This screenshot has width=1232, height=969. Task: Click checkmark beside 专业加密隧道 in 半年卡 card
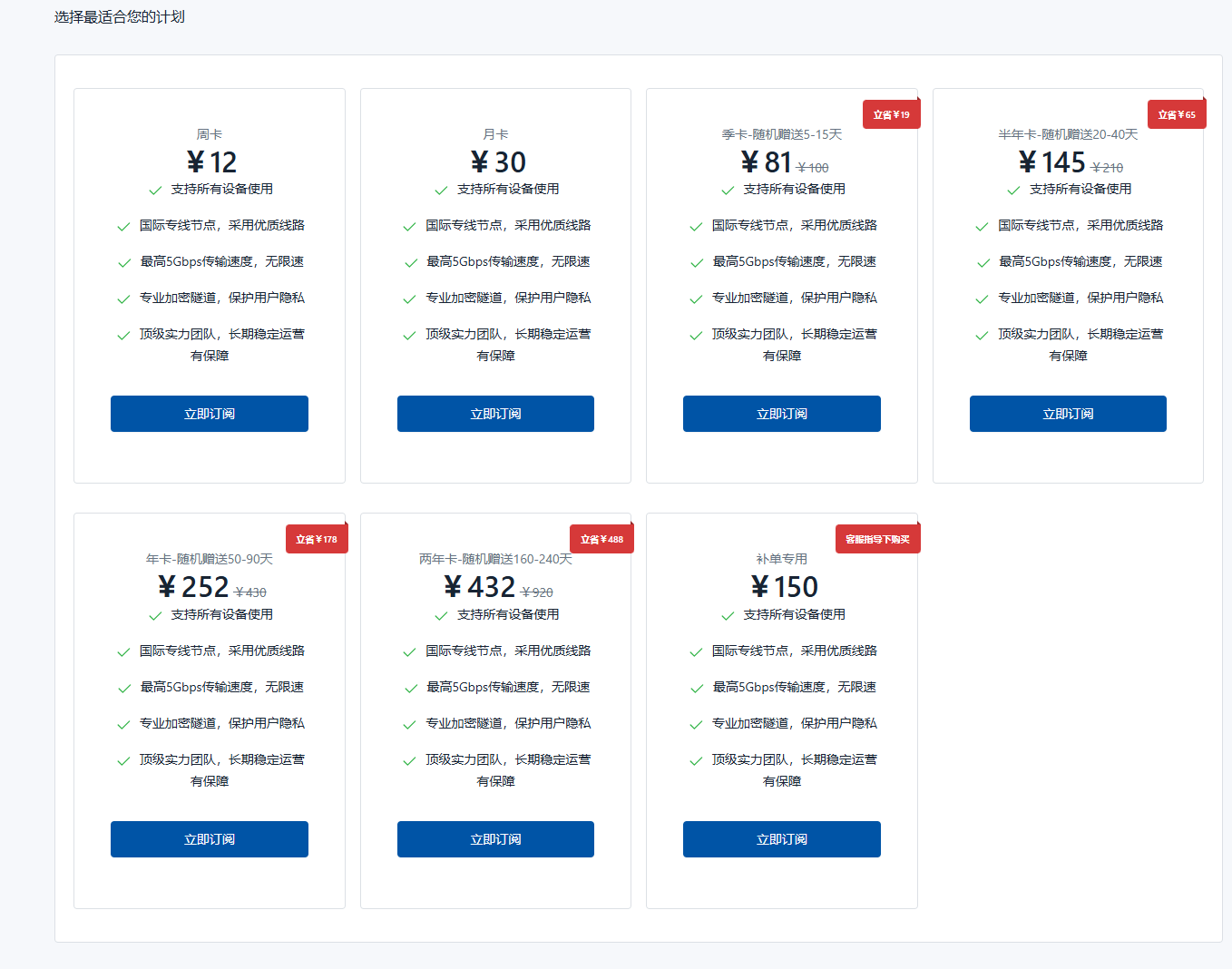click(x=982, y=299)
